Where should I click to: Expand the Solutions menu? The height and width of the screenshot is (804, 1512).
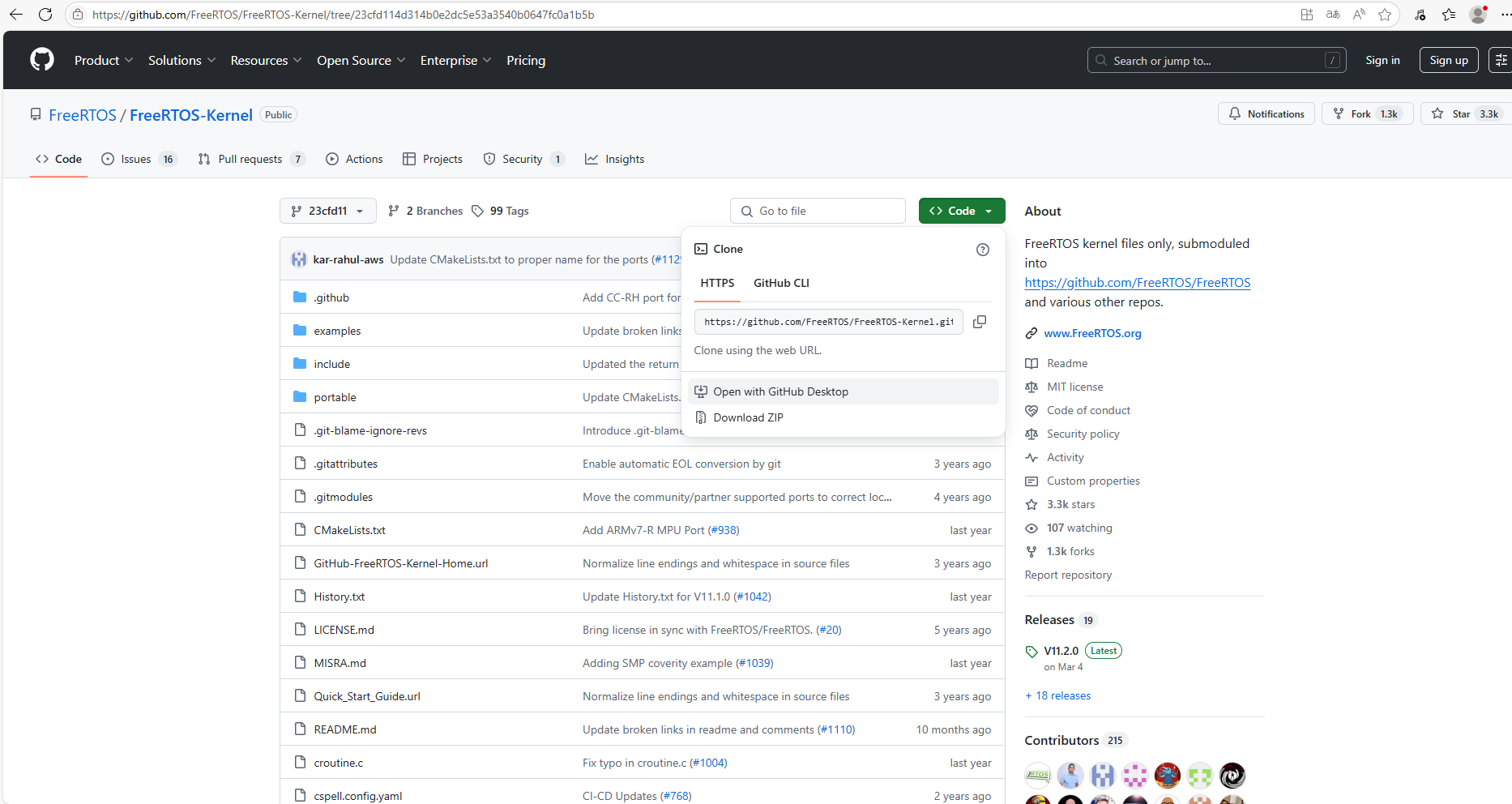pos(182,60)
